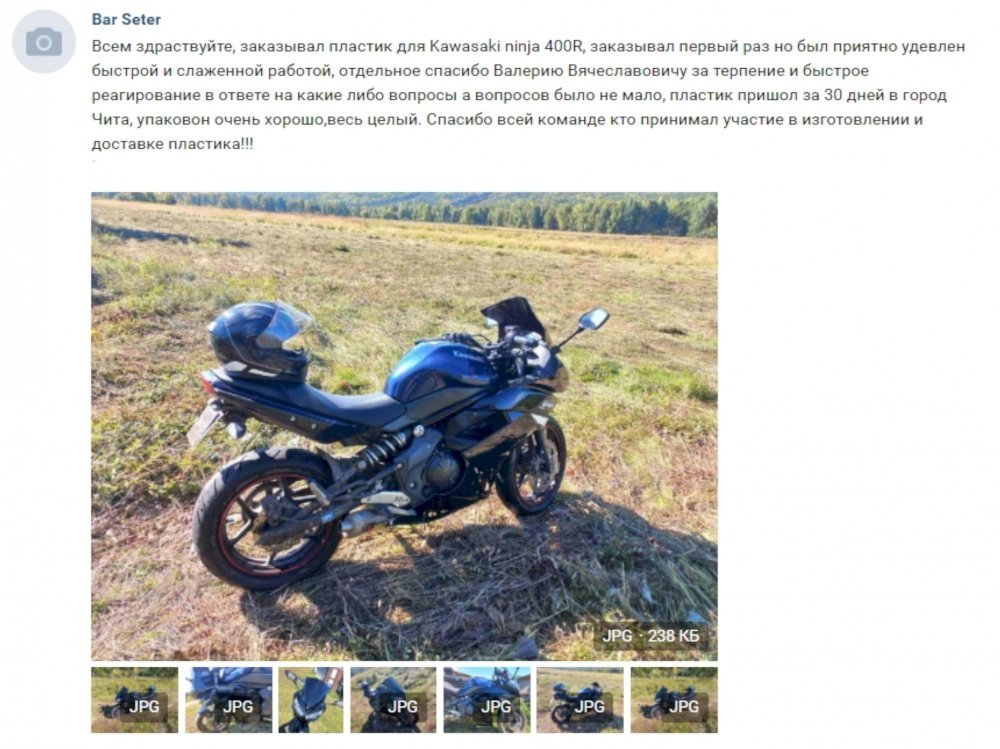Open the sixth thumbnail on dry grass
The height and width of the screenshot is (749, 1000).
(x=580, y=700)
